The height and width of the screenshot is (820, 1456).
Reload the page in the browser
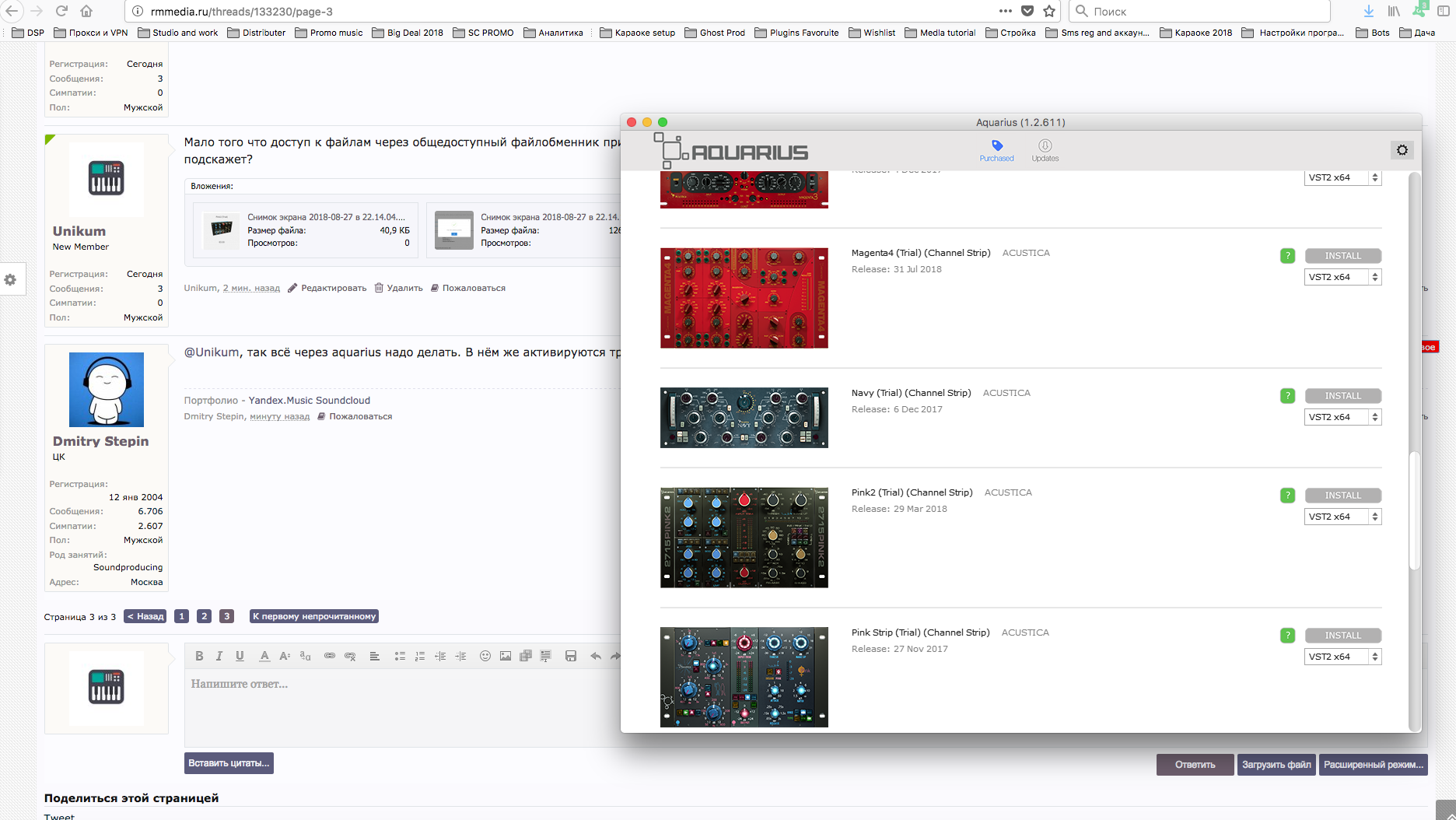62,11
